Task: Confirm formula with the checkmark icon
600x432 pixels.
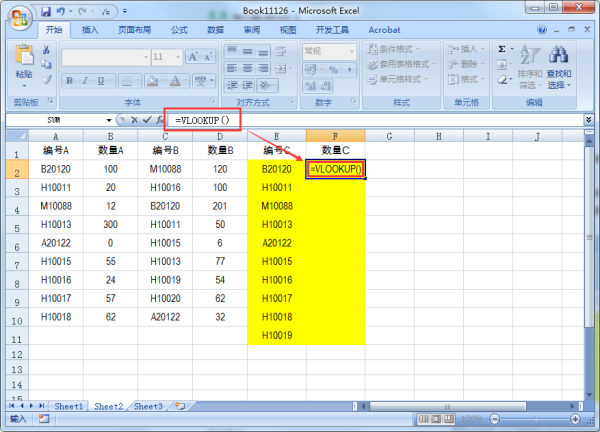Action: 146,120
